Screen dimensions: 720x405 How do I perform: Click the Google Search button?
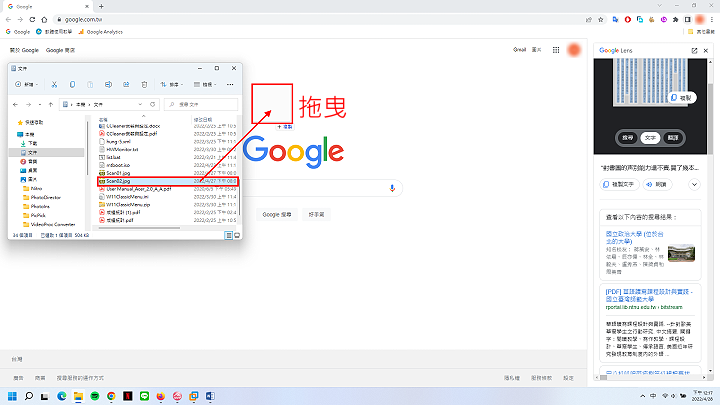[x=277, y=214]
